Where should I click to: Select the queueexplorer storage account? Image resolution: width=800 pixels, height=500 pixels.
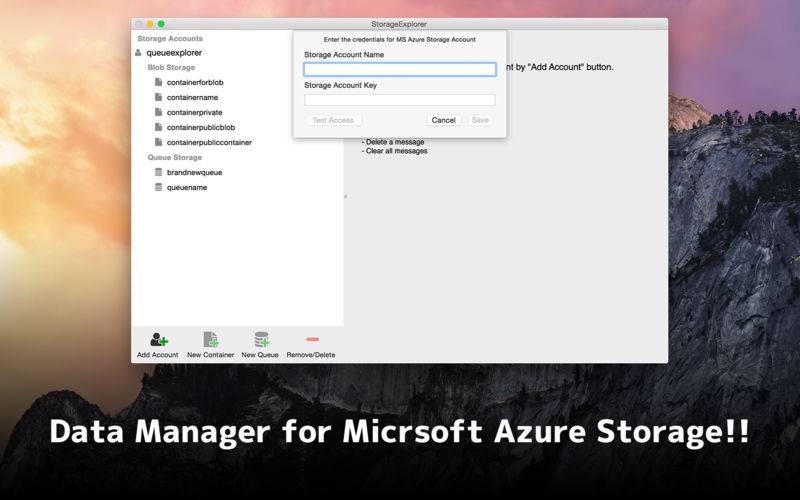tap(174, 53)
